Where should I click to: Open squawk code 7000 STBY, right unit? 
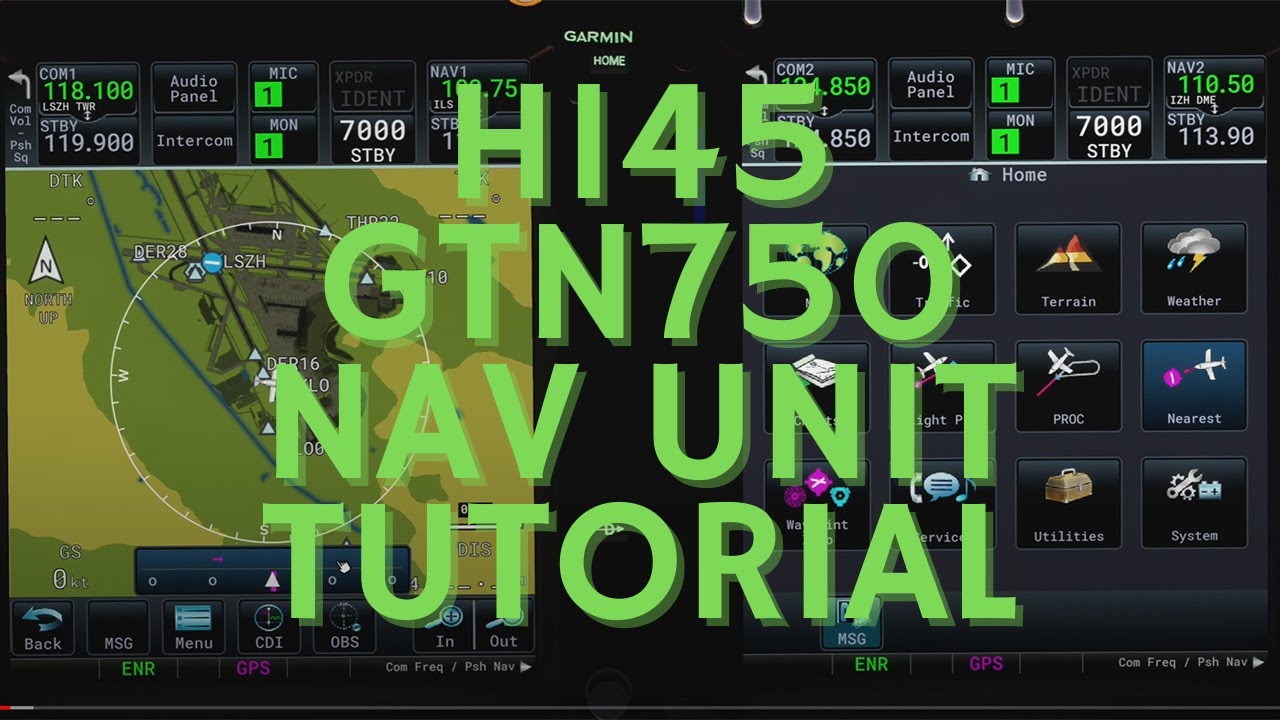point(1109,134)
